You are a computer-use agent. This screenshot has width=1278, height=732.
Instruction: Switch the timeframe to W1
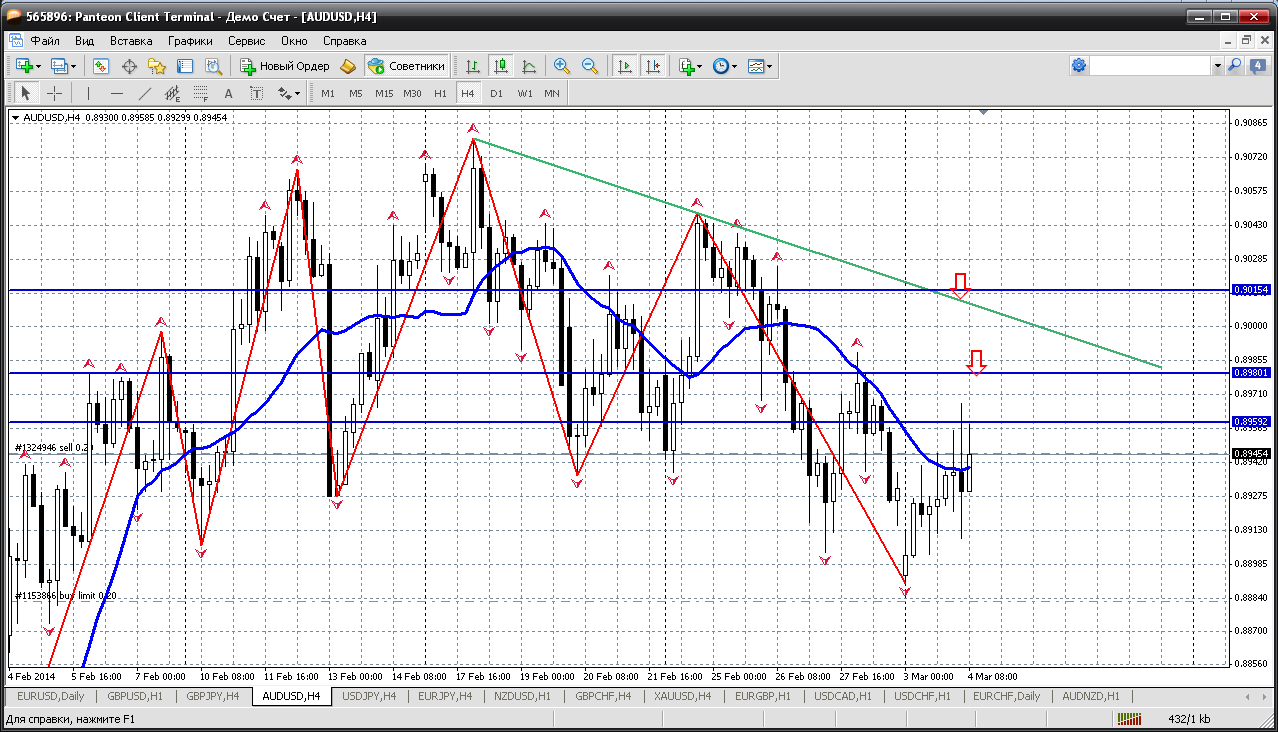point(524,93)
